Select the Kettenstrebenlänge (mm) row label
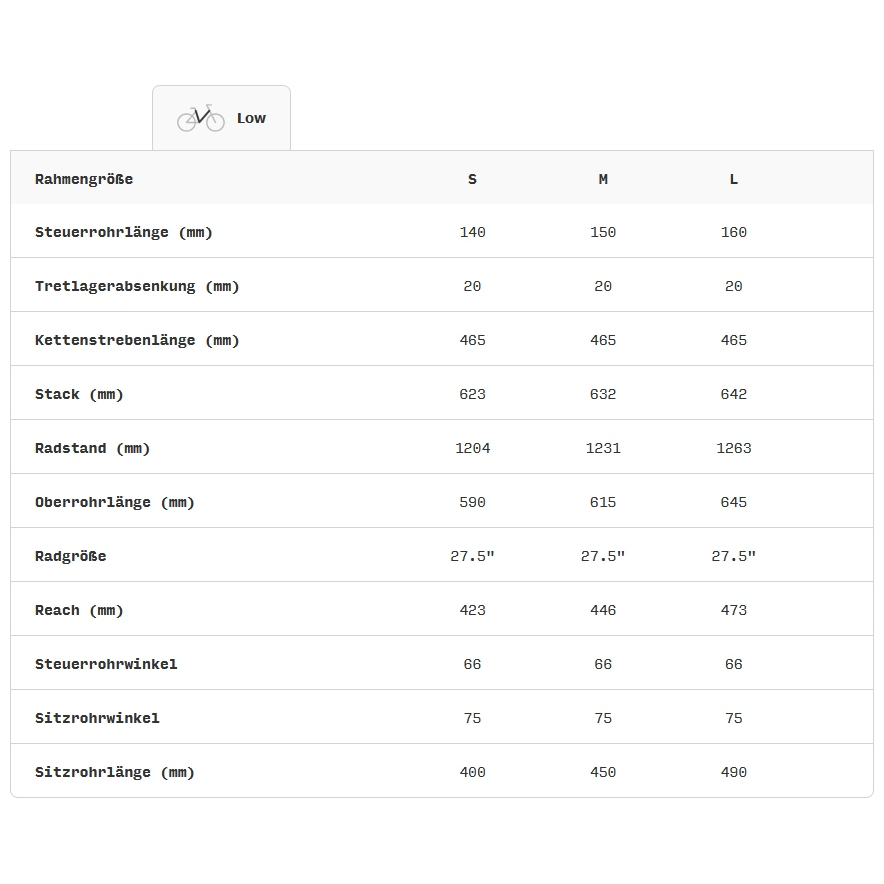The image size is (884, 884). [x=137, y=340]
